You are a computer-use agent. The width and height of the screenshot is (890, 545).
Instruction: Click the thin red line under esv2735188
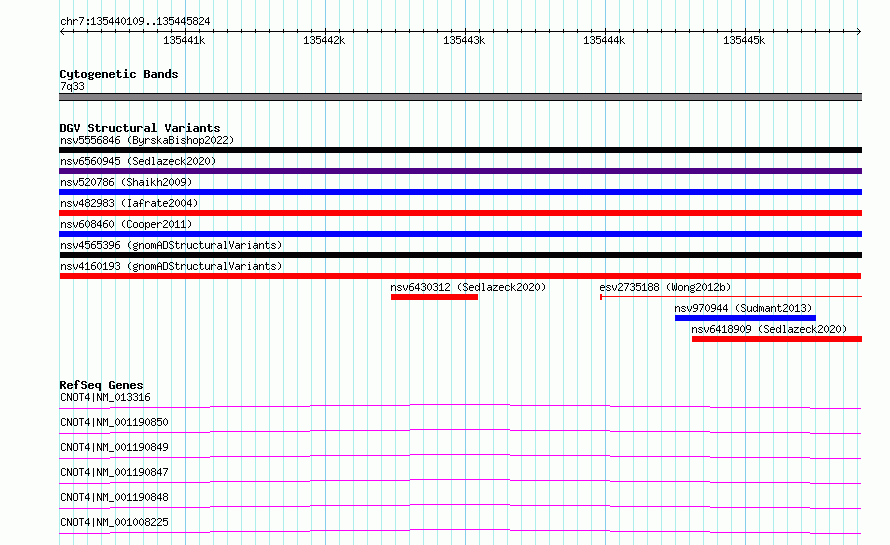click(731, 296)
